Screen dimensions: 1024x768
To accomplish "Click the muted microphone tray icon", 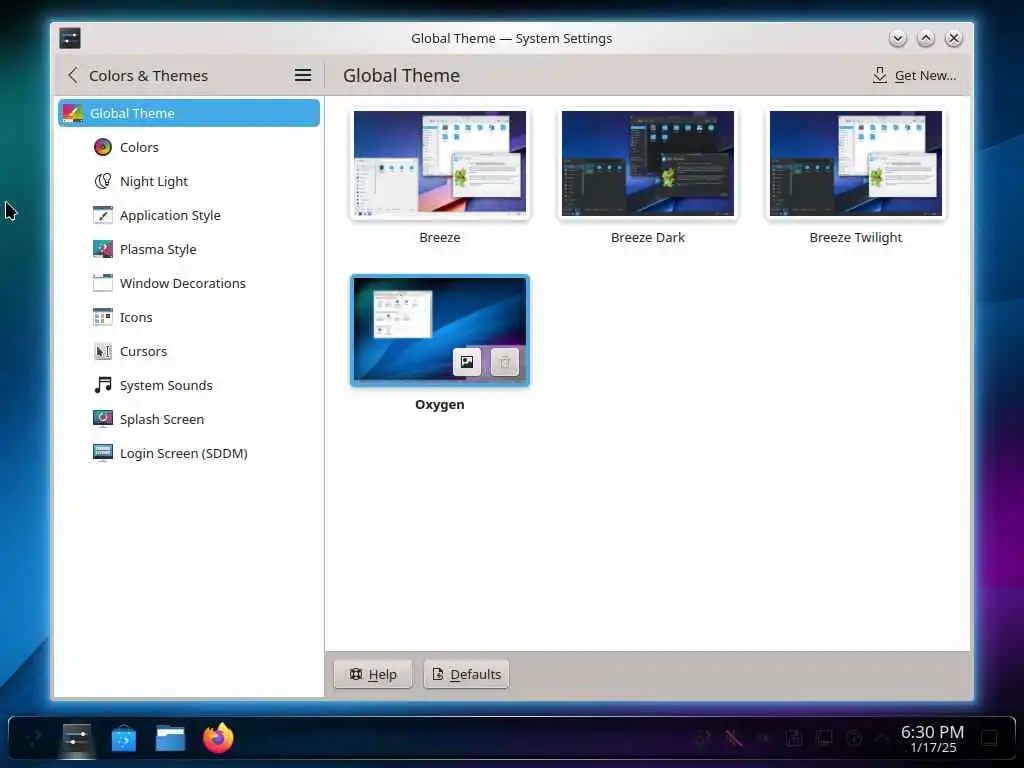I will click(733, 739).
